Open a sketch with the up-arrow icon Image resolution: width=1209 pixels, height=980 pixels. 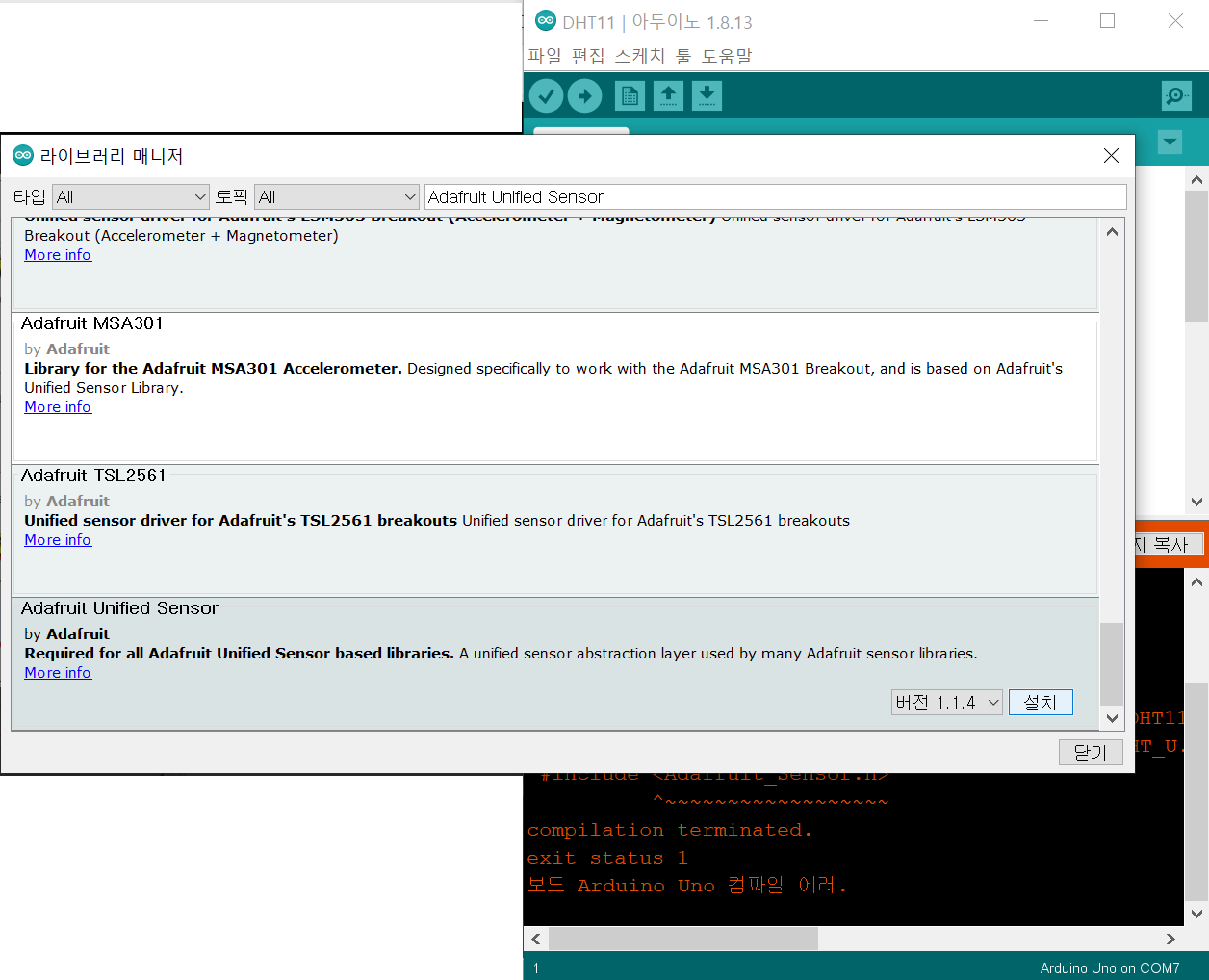pyautogui.click(x=668, y=96)
